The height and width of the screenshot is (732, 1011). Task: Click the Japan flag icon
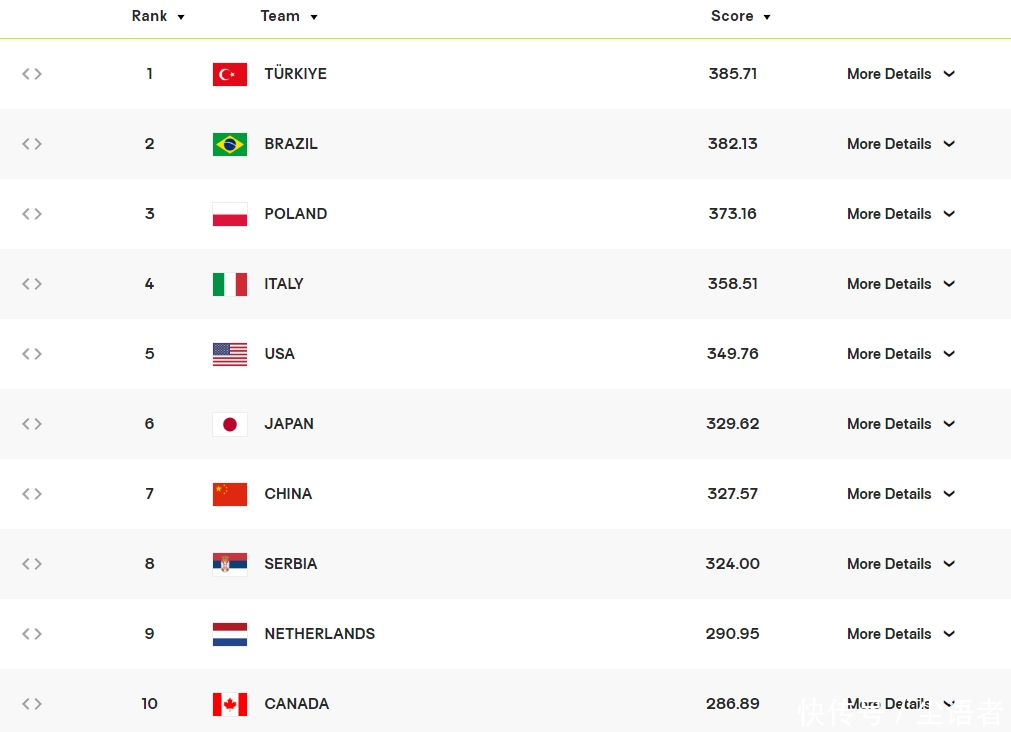[x=230, y=424]
